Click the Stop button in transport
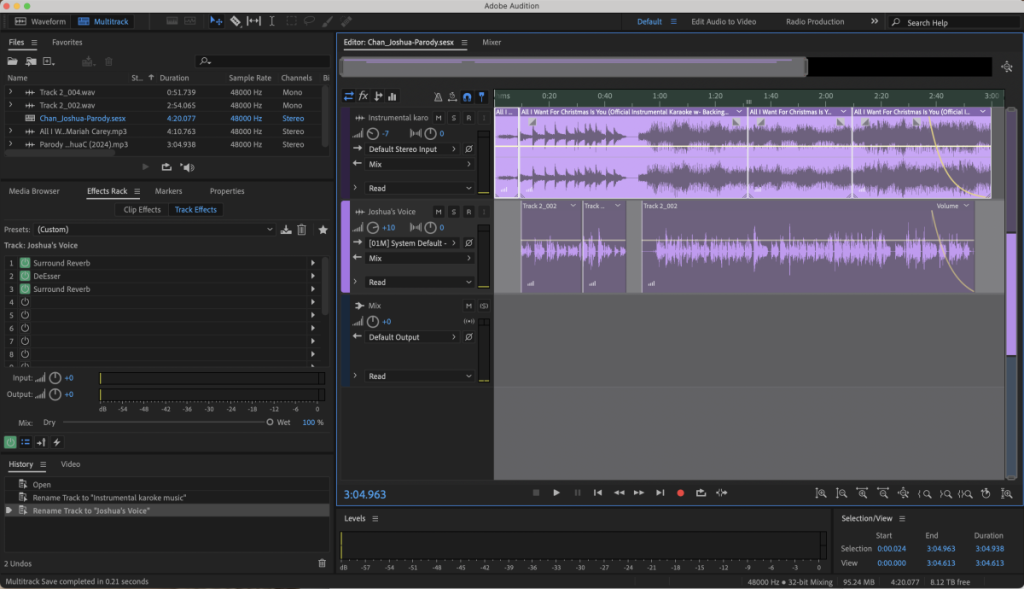The width and height of the screenshot is (1024, 589). point(536,493)
